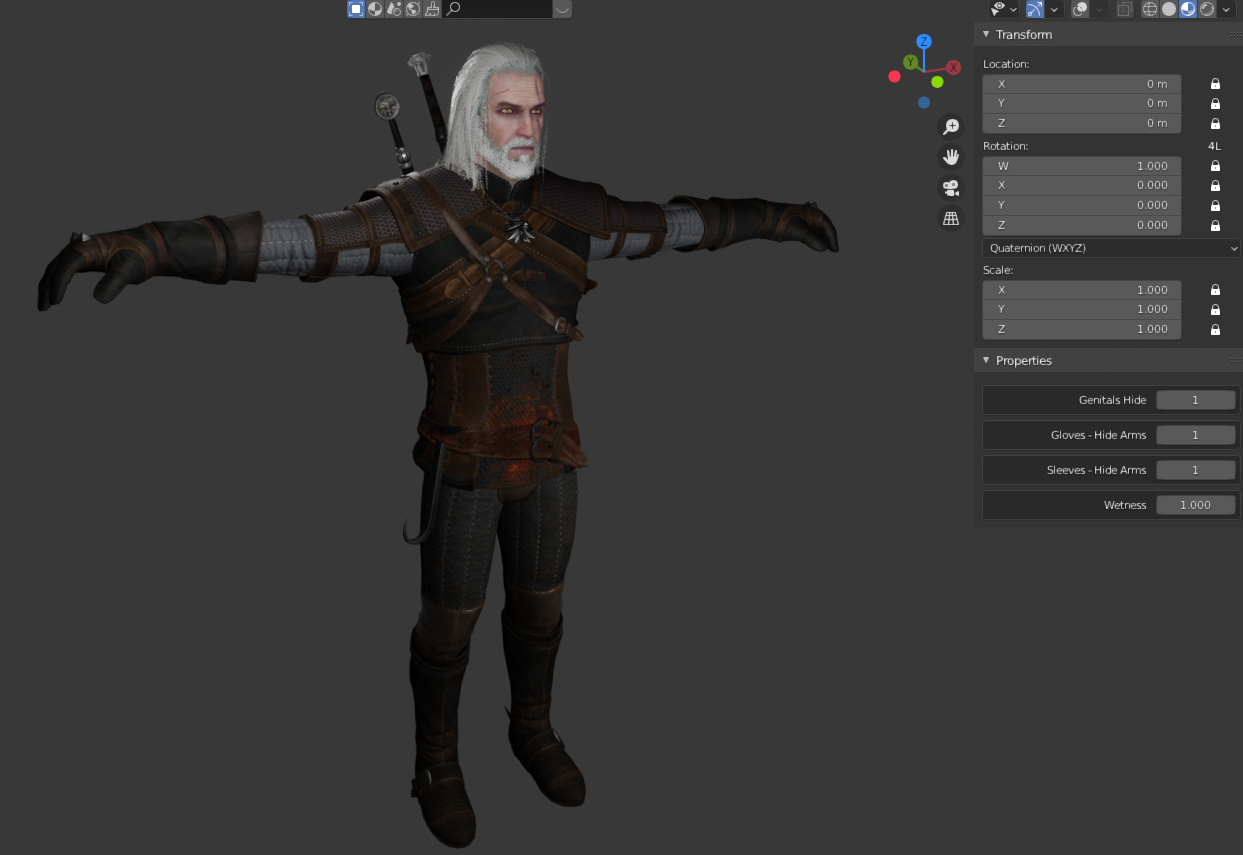Click the zoom magnifier viewport button
1243x855 pixels.
(951, 127)
